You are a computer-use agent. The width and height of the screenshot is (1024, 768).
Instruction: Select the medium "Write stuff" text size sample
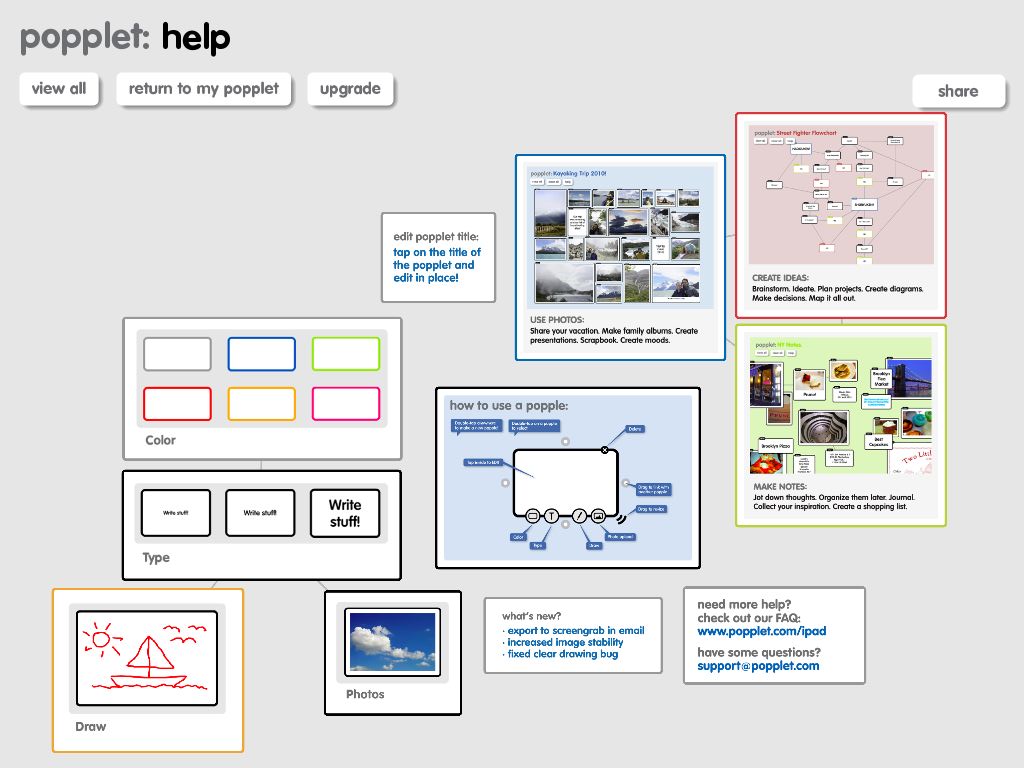click(x=260, y=513)
